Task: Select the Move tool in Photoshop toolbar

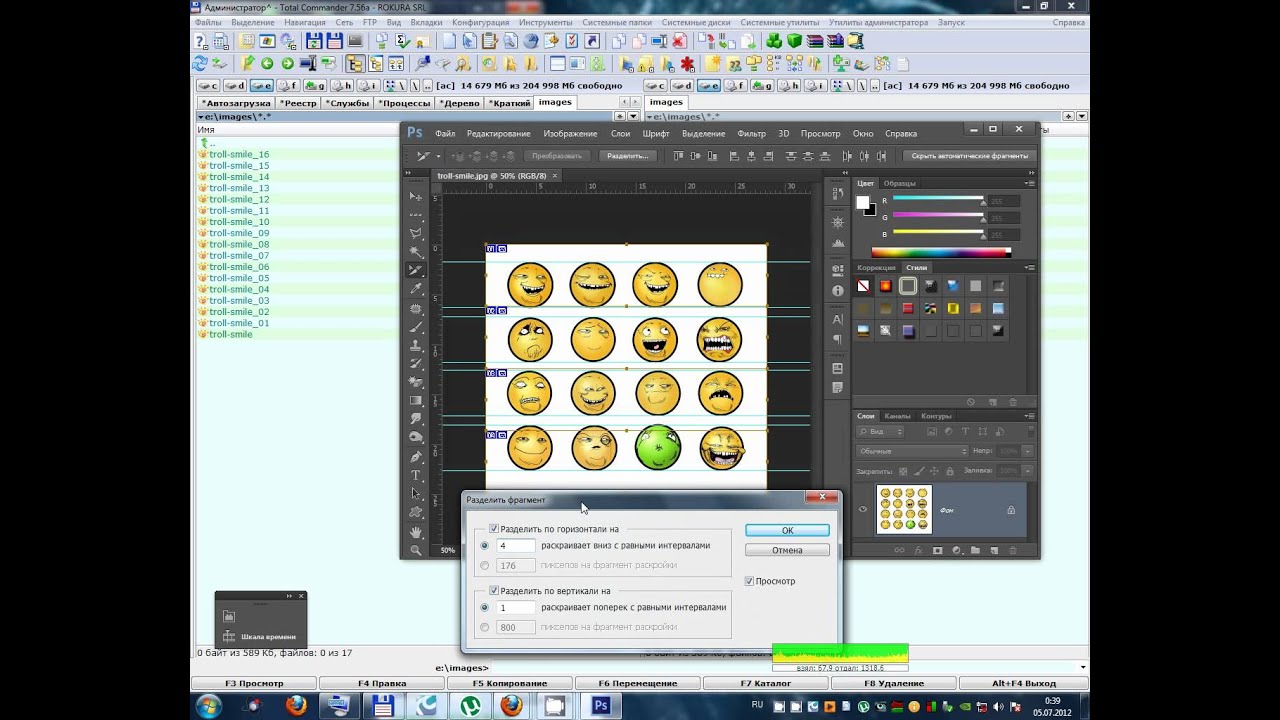Action: click(x=416, y=196)
